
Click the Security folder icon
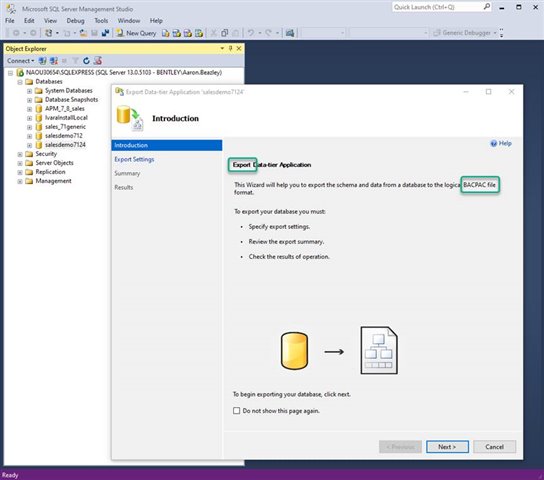(x=29, y=154)
